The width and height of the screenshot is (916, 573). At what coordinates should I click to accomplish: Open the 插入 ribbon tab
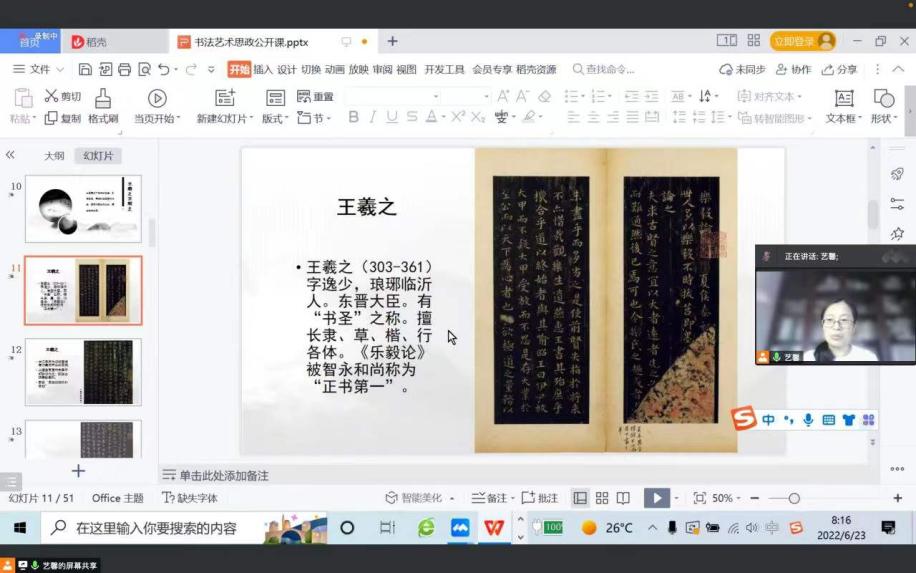262,69
